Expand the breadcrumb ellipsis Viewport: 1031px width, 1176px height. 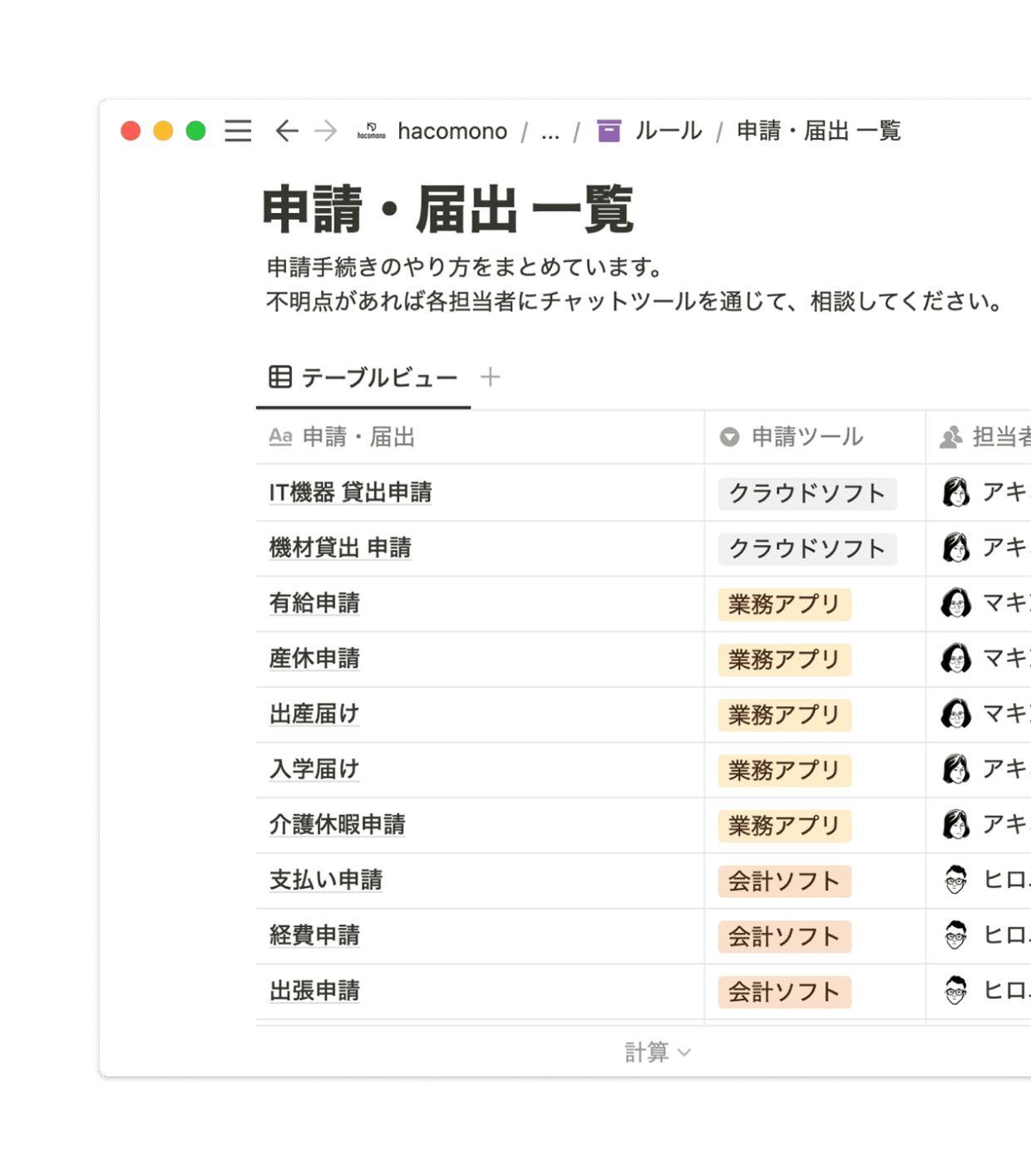point(550,131)
